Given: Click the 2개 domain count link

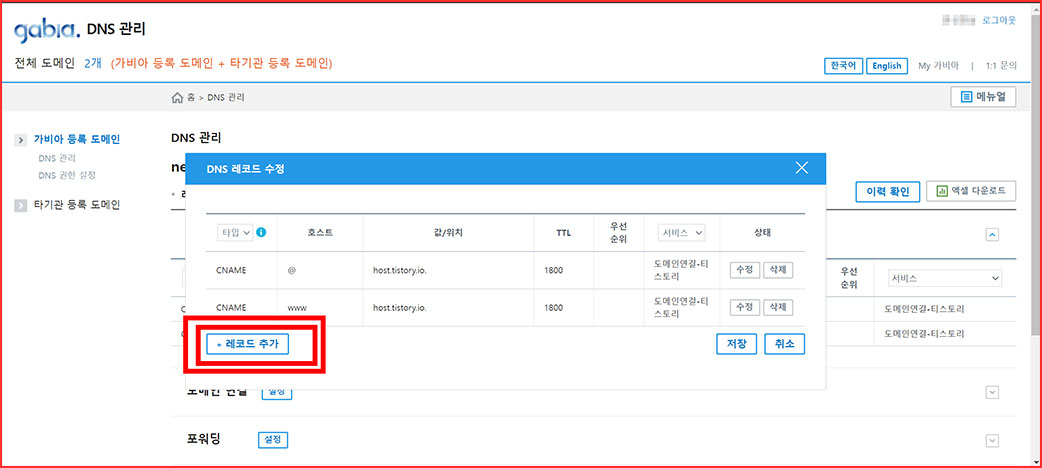Looking at the screenshot, I should tap(92, 64).
